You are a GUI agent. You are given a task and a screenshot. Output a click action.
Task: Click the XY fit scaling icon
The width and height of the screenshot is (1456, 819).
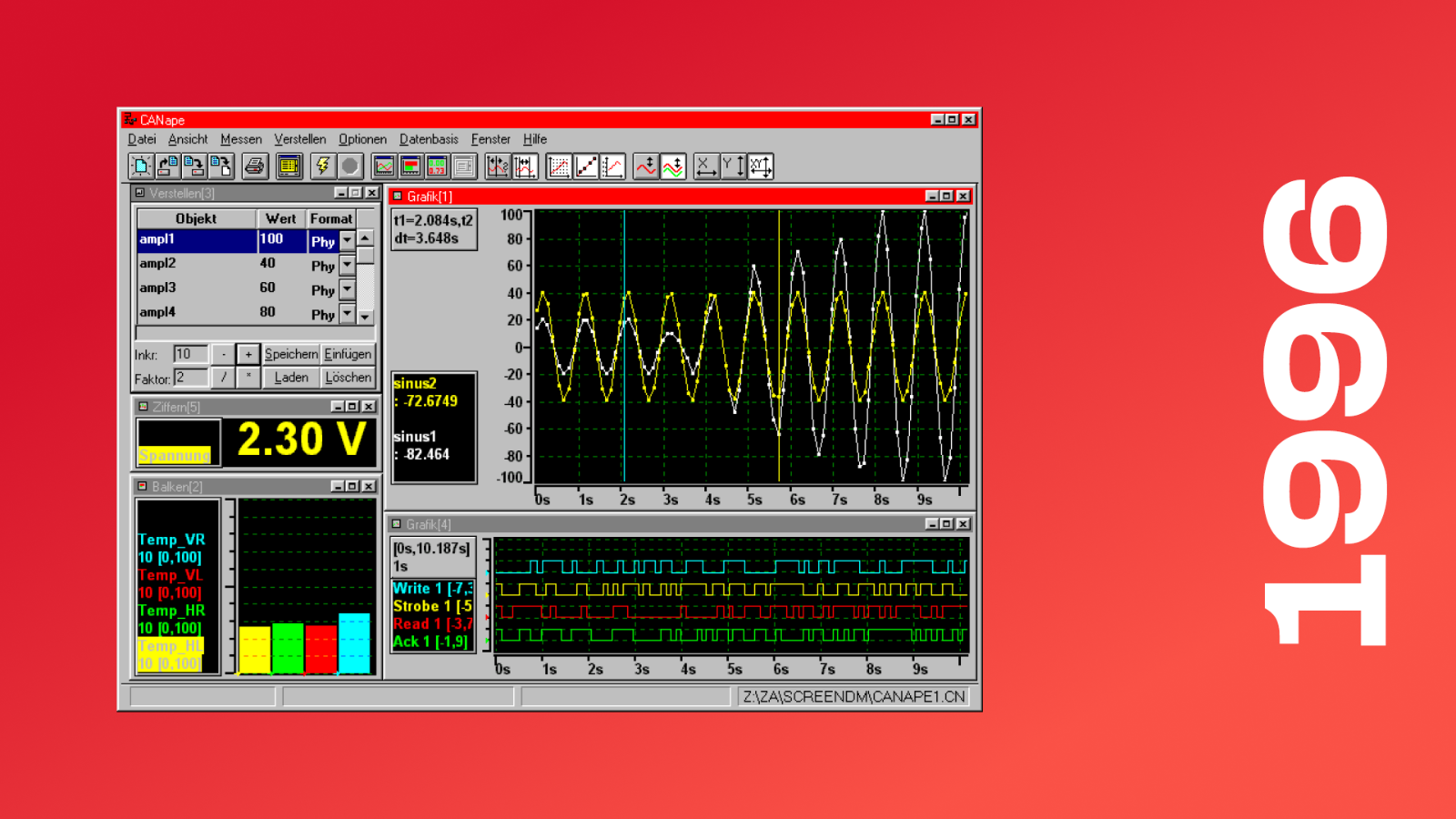(x=761, y=166)
